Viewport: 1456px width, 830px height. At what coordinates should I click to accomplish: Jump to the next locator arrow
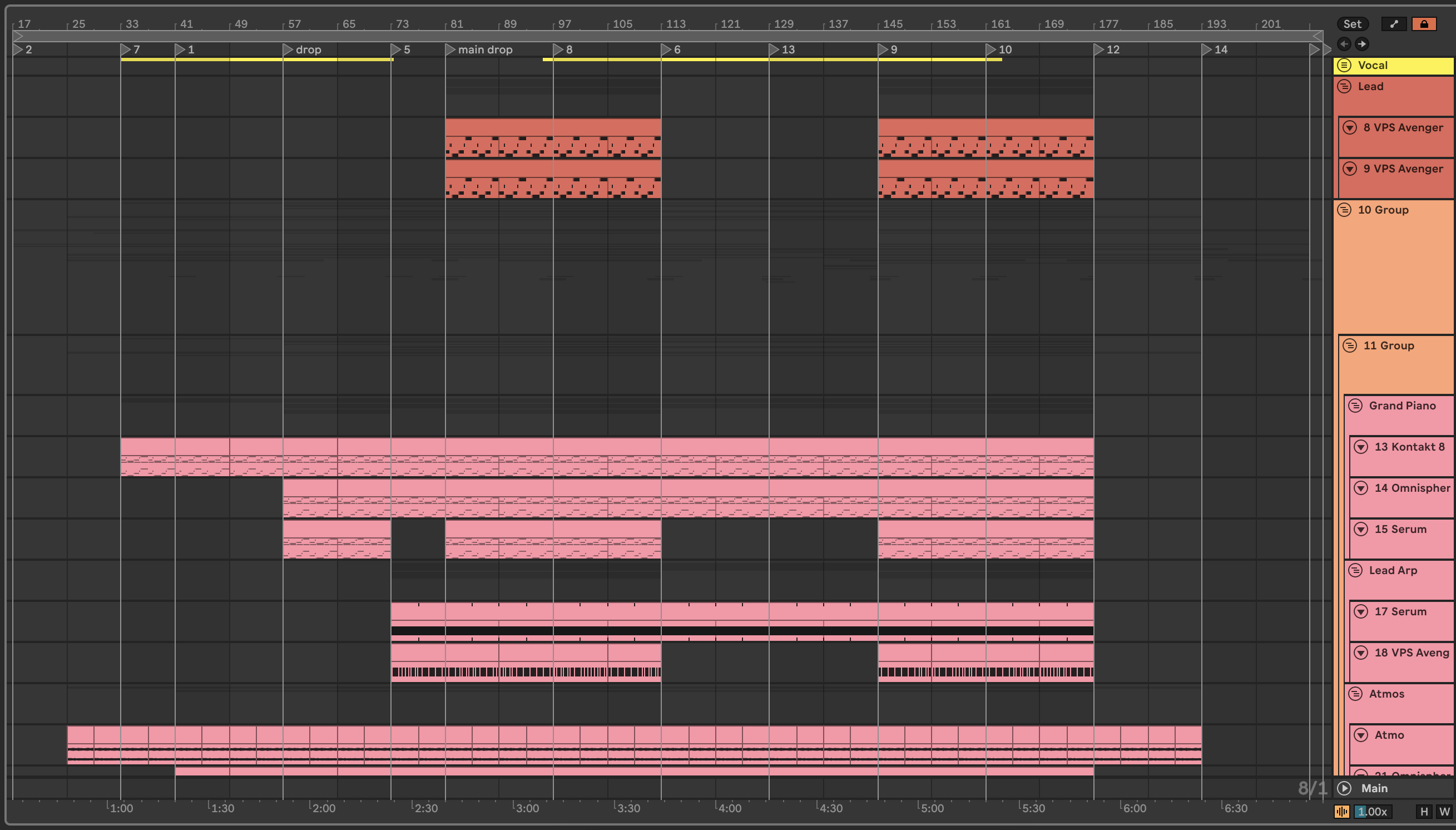coord(1361,44)
